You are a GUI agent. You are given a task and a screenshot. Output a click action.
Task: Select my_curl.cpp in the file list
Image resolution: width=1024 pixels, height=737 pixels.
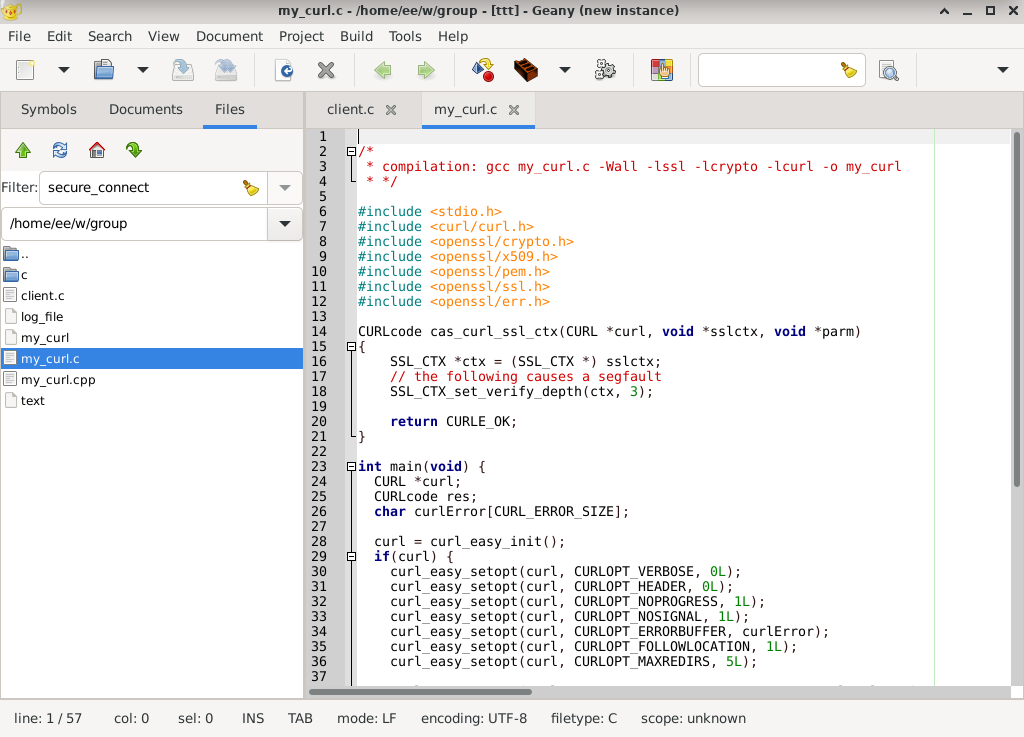coord(58,380)
